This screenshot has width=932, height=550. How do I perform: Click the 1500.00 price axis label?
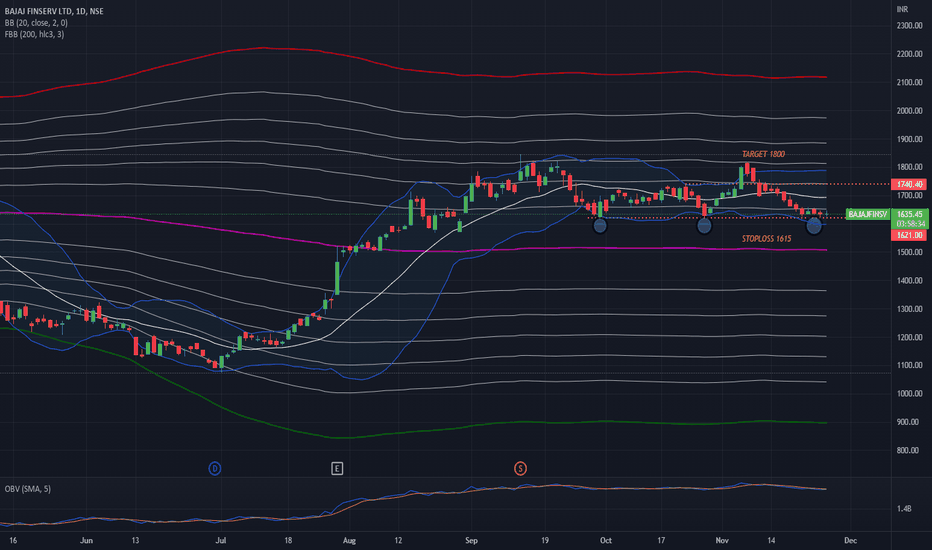click(x=909, y=252)
